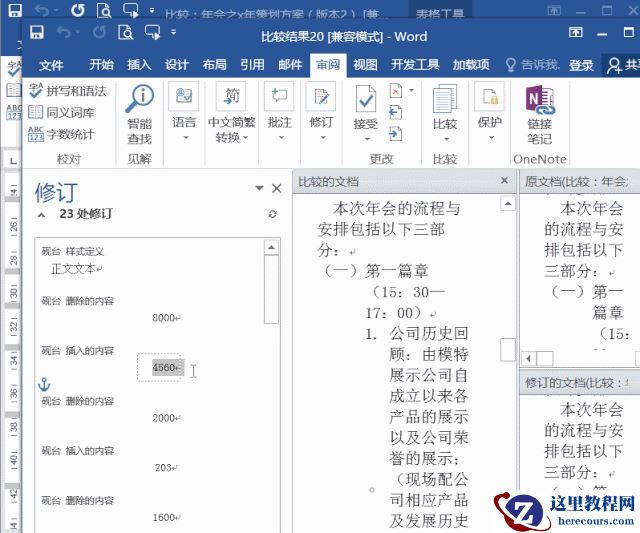The width and height of the screenshot is (640, 533).
Task: Click the 共享 share button
Action: (623, 65)
